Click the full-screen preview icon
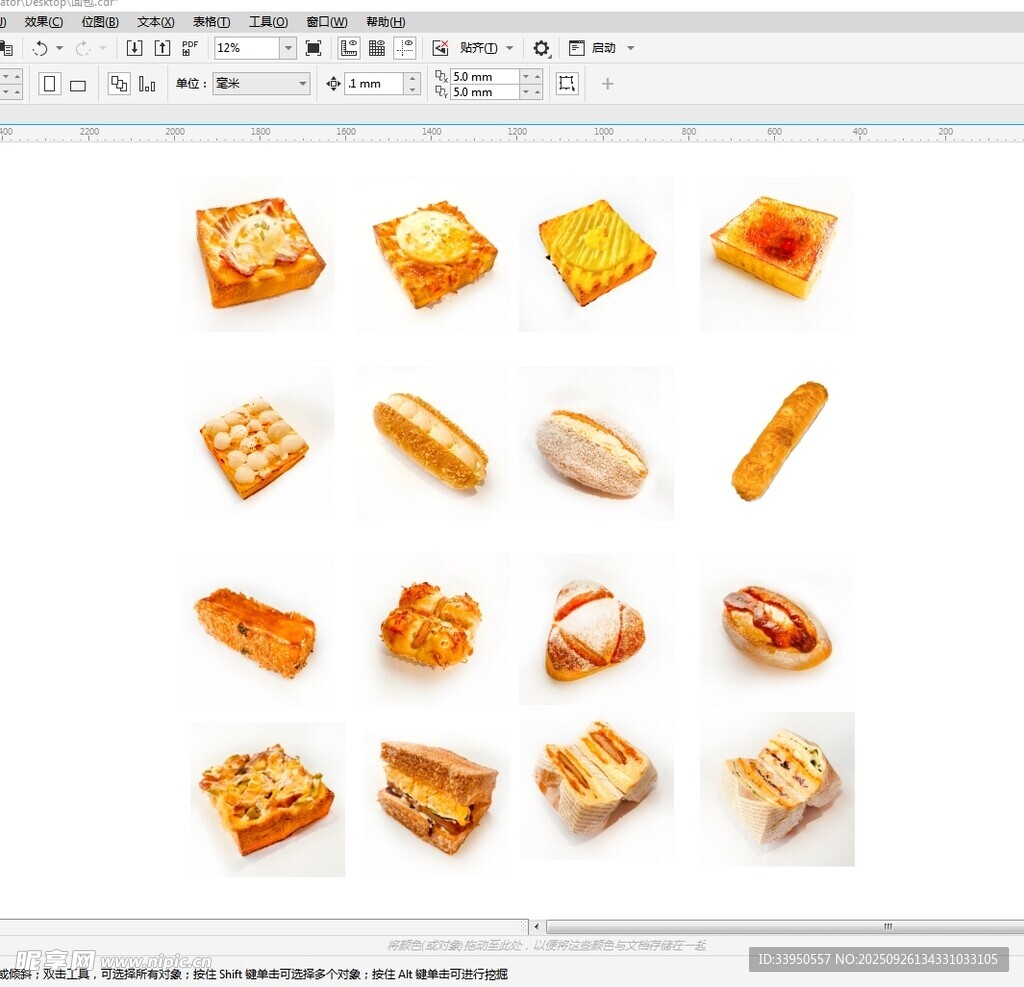 pyautogui.click(x=313, y=48)
